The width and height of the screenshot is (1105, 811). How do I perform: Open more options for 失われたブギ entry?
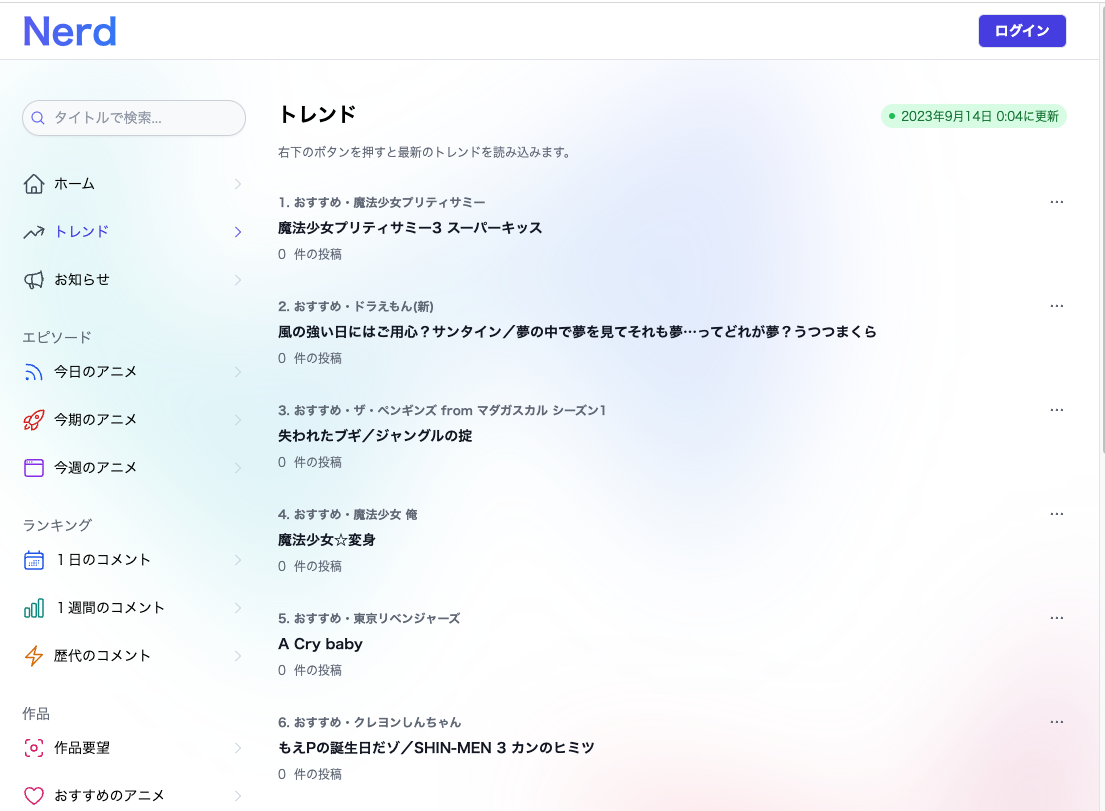click(1056, 409)
